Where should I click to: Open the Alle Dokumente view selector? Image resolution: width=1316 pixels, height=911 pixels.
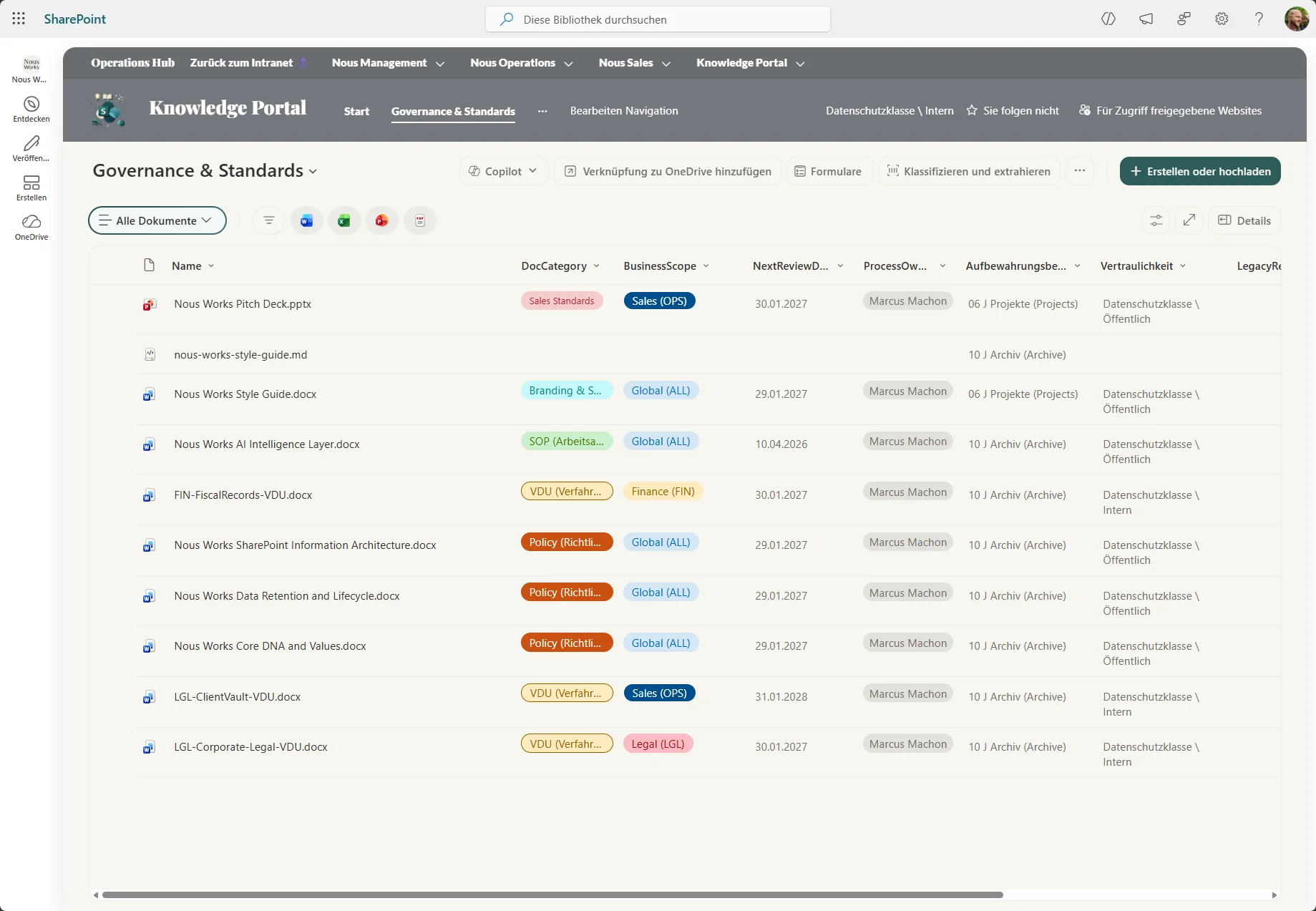coord(157,220)
